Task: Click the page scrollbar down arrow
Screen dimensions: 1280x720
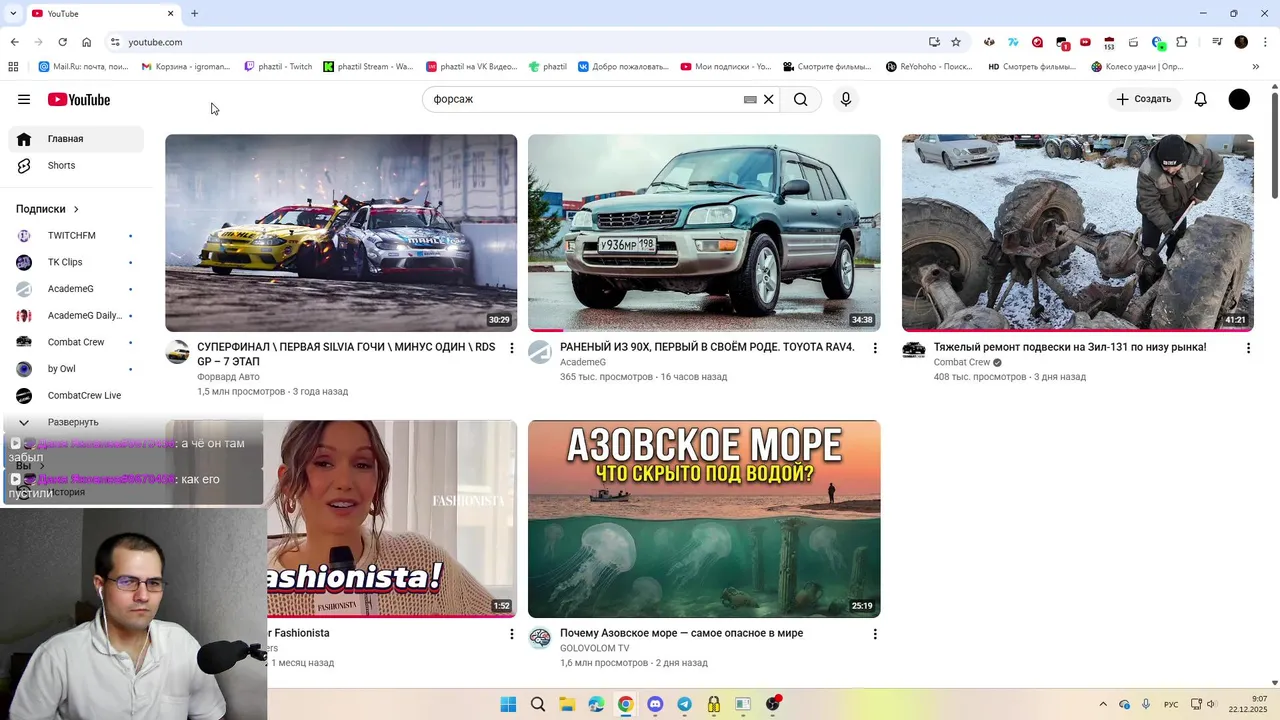Action: point(1275,682)
